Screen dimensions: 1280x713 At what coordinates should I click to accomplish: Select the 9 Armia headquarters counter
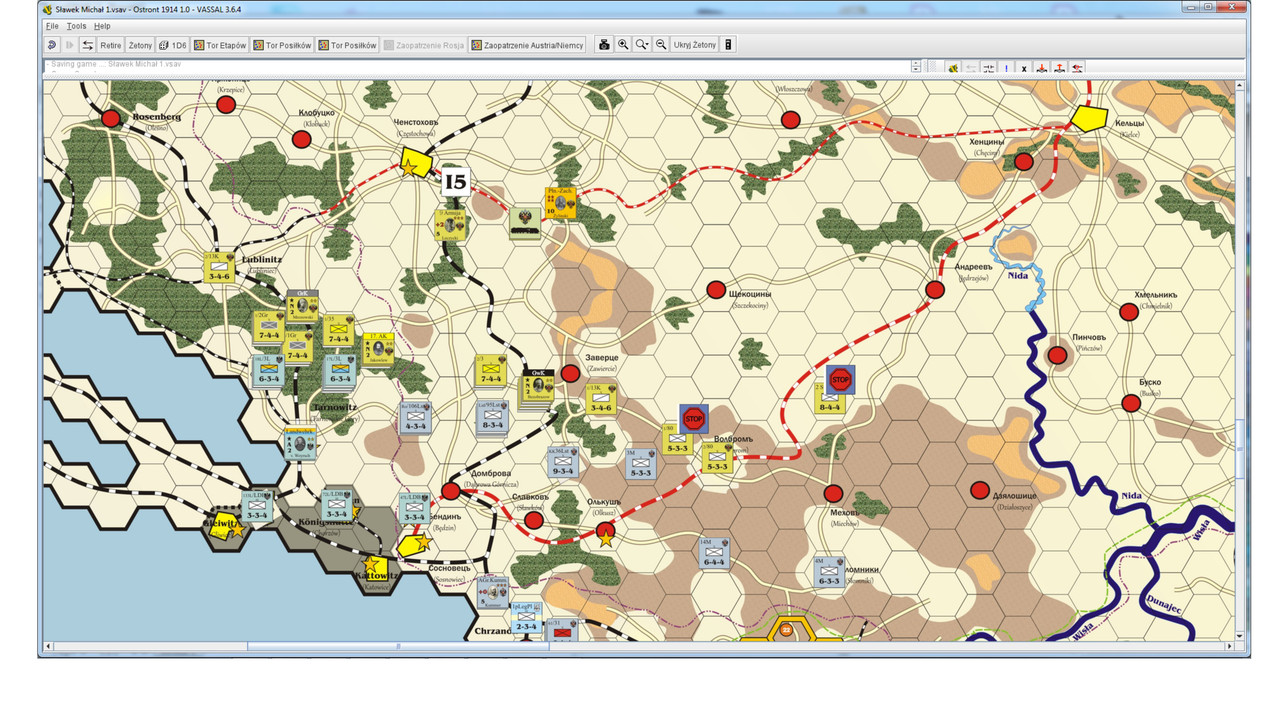pos(451,224)
